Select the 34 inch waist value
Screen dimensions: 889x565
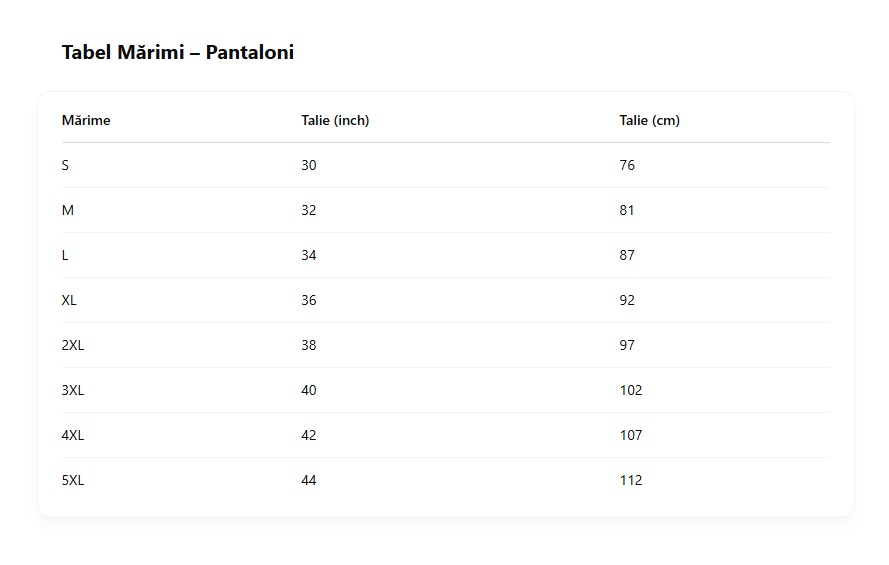[x=308, y=255]
